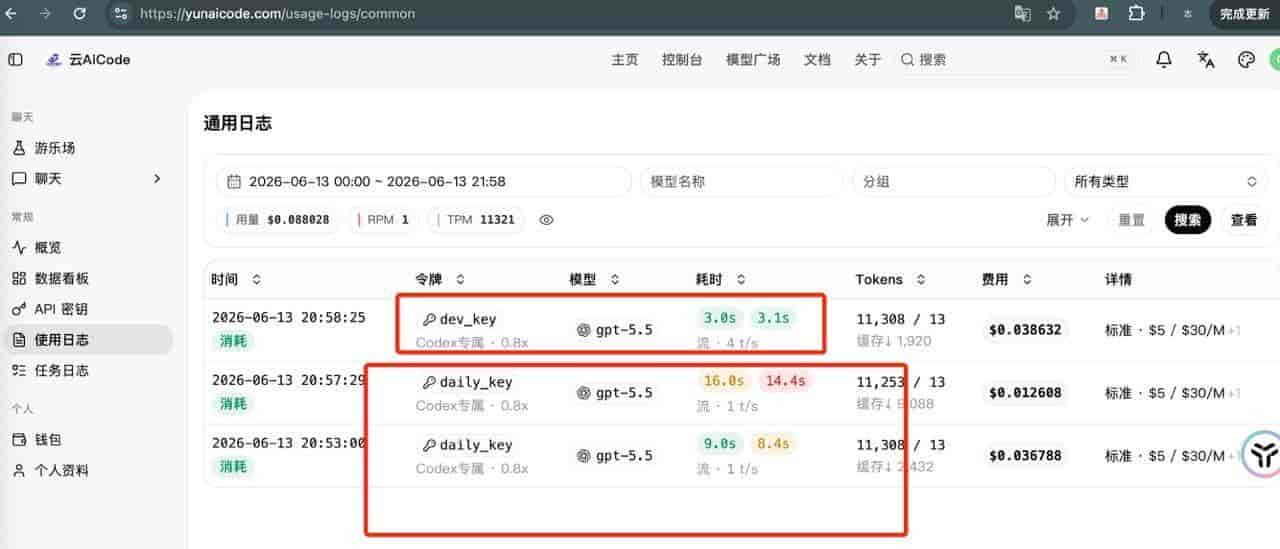Viewport: 1280px width, 549px height.
Task: Bookmark this page with the star icon
Action: coord(1053,14)
